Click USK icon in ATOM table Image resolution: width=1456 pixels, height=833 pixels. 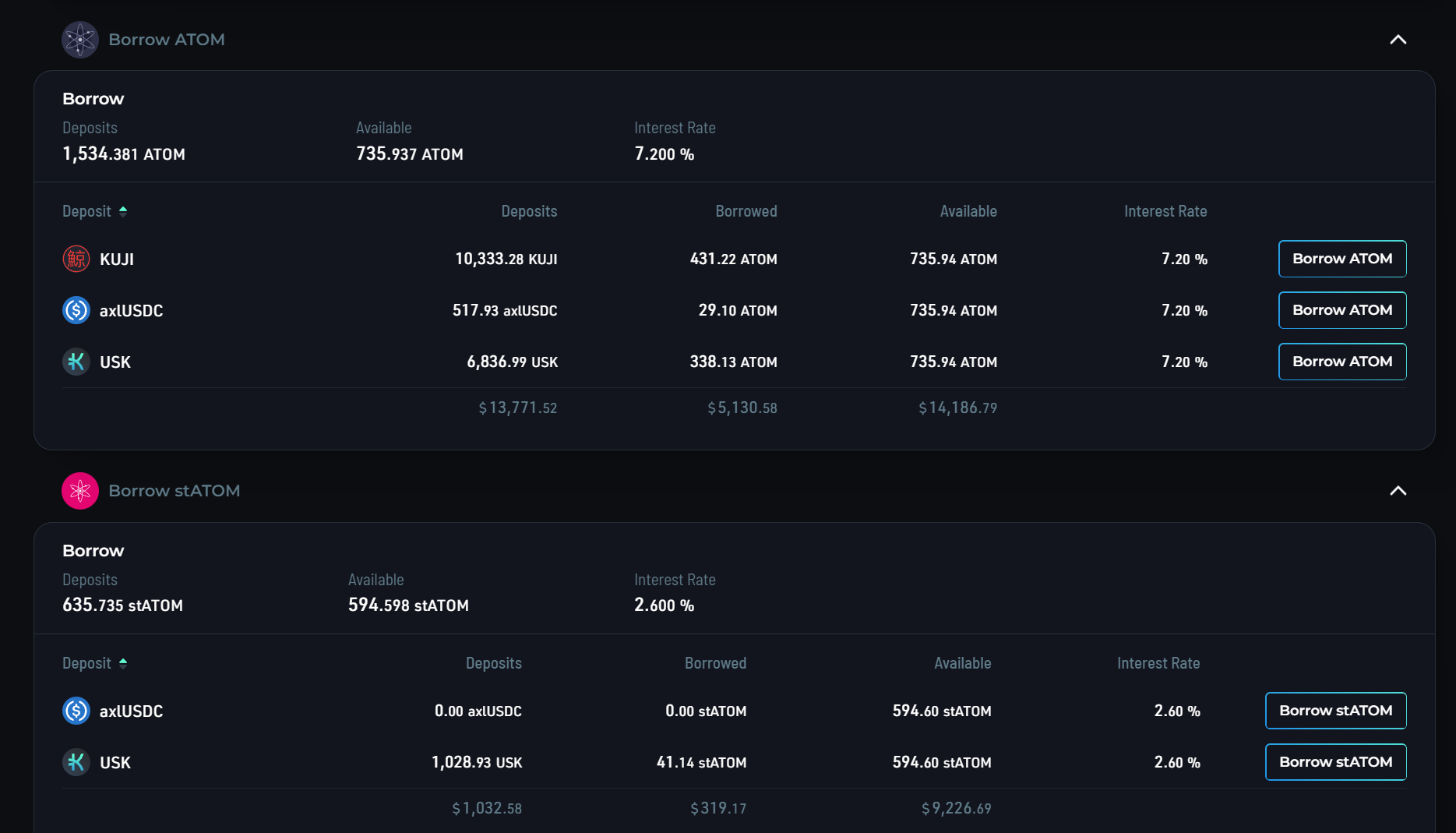pos(76,362)
